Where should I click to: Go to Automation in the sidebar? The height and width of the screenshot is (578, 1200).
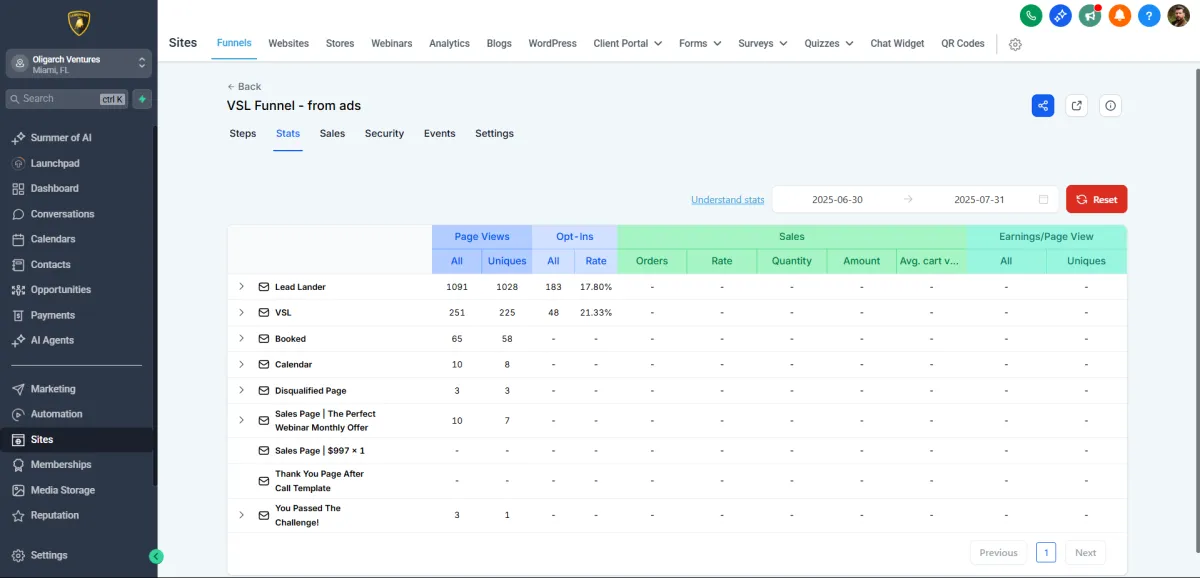point(56,414)
